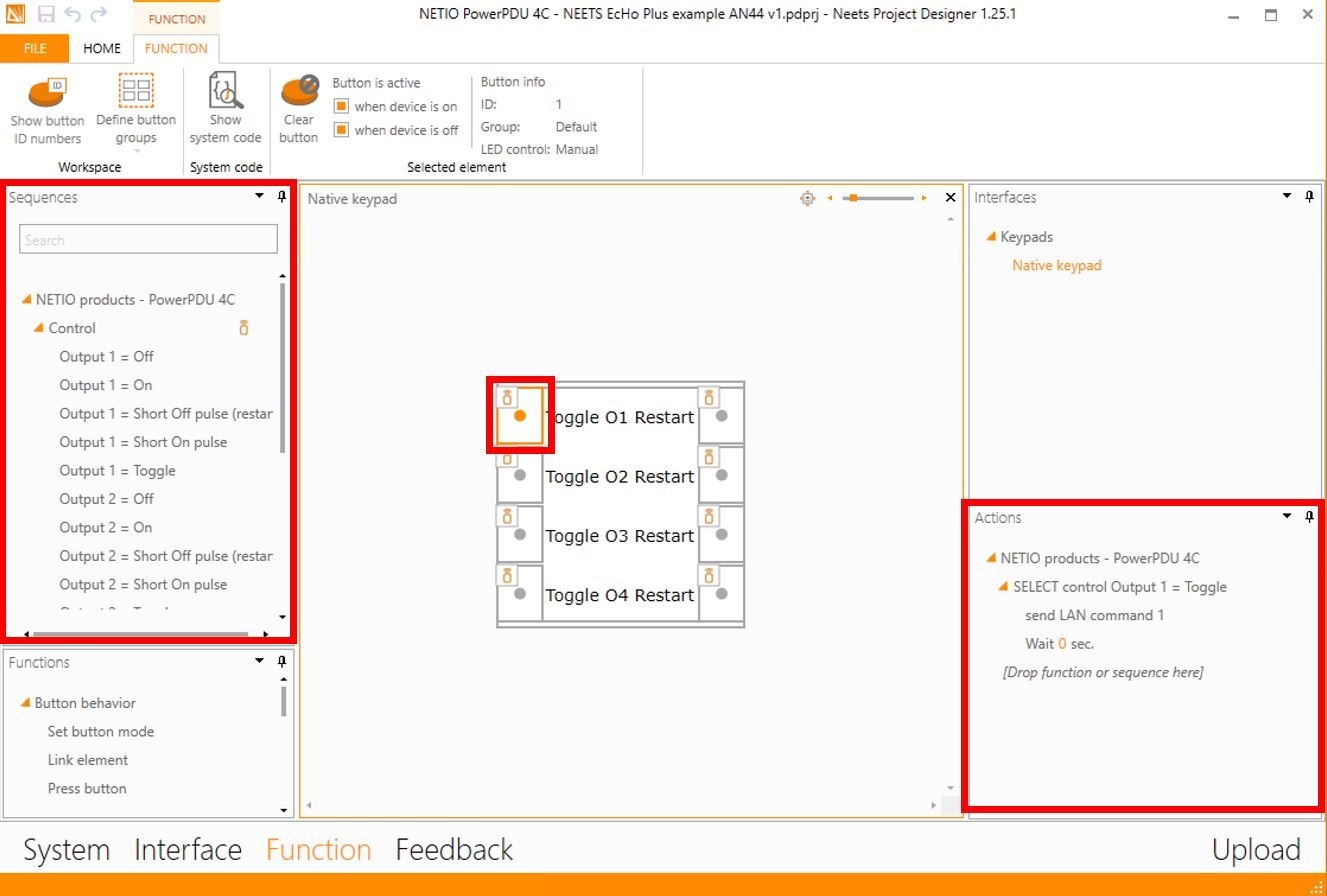Viewport: 1327px width, 896px height.
Task: Select left button of Toggle O3 Restart row
Action: 520,535
